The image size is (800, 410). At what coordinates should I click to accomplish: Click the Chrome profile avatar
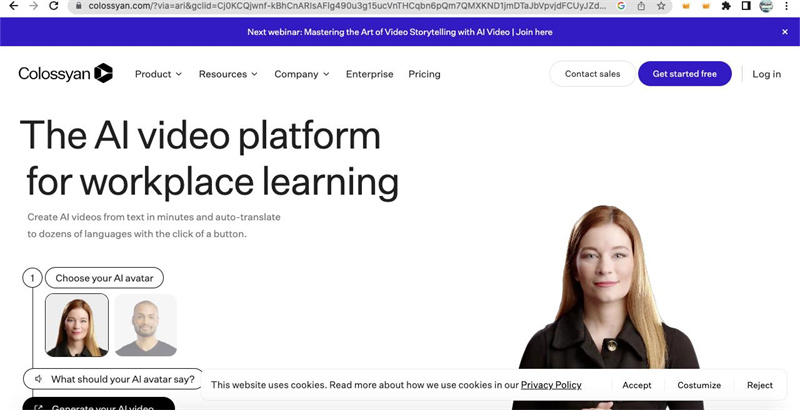(766, 6)
